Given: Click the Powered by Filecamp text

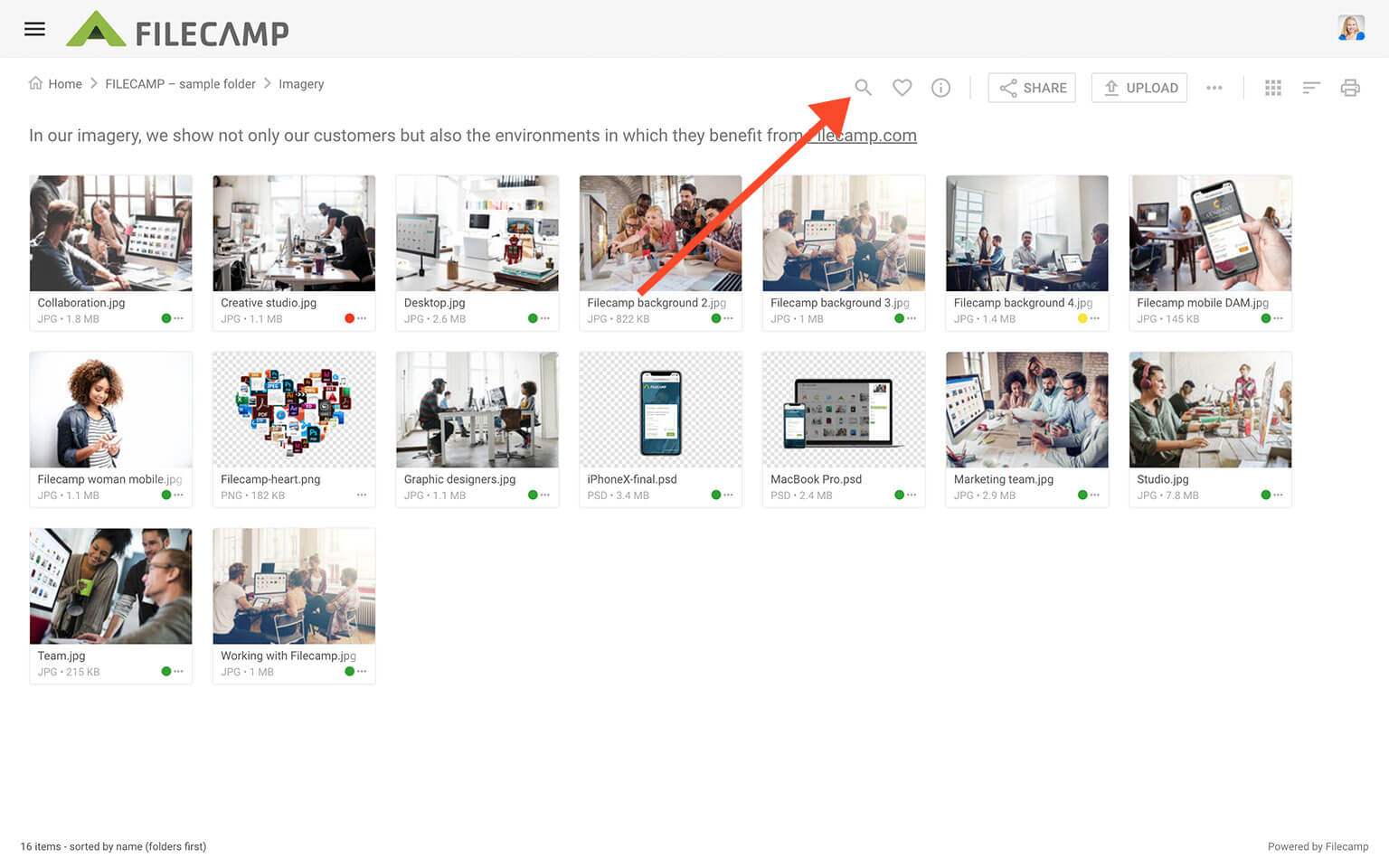Looking at the screenshot, I should 1318,846.
